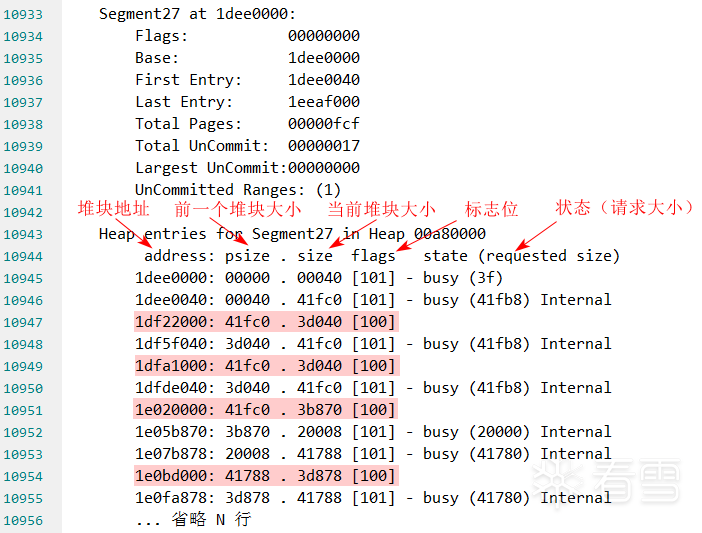Click the Total UnCommit value 00000017
The image size is (702, 533).
324,145
